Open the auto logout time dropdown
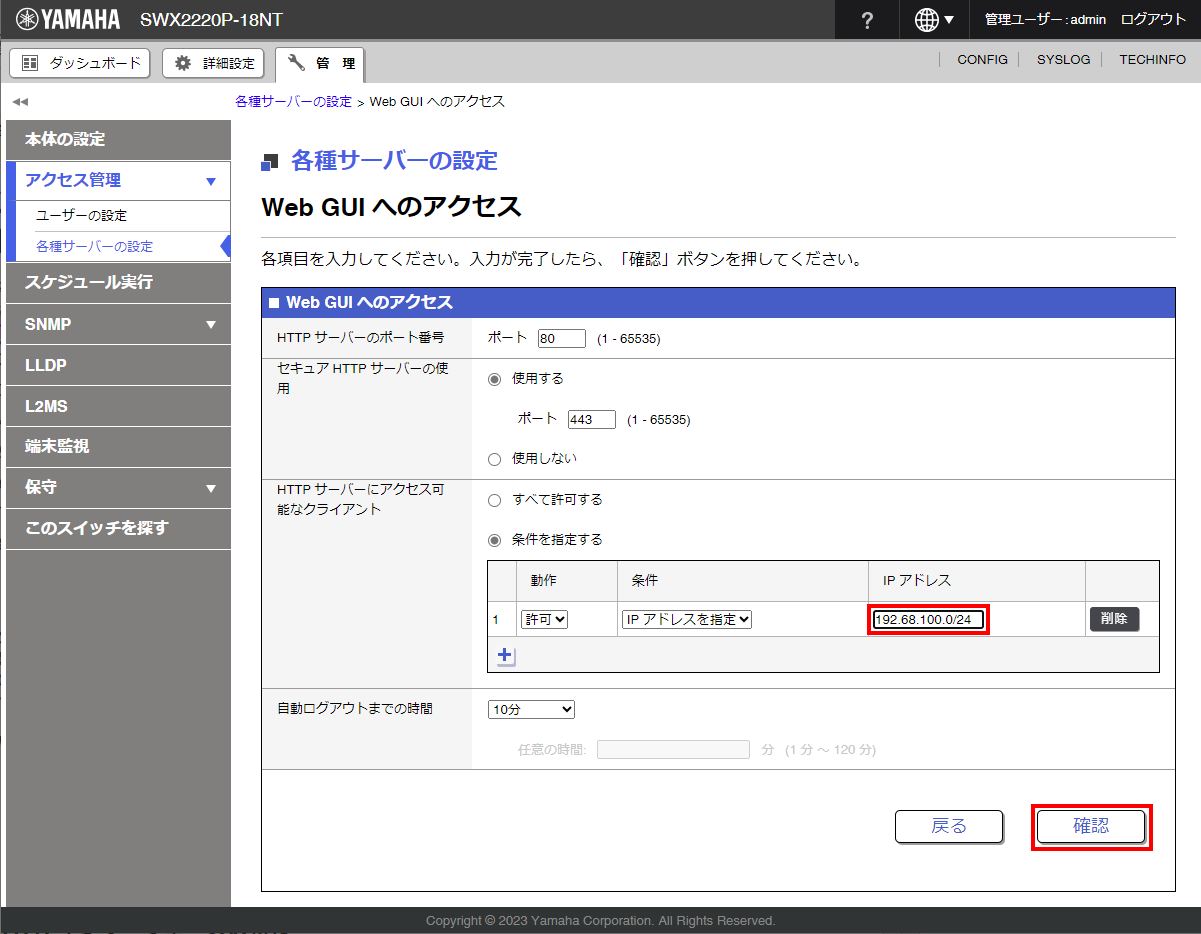 (531, 709)
